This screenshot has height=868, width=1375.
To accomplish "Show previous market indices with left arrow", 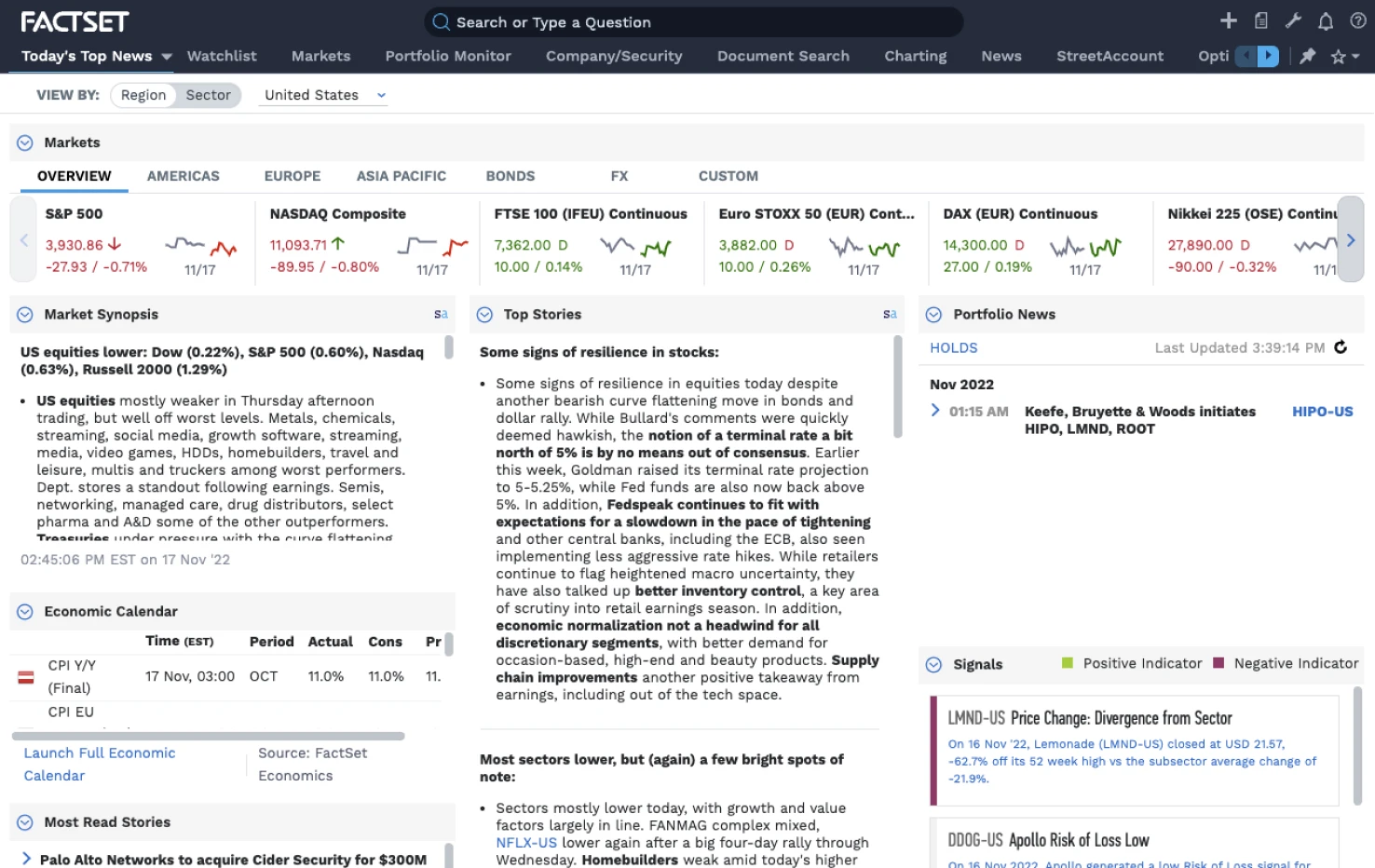I will pos(24,240).
